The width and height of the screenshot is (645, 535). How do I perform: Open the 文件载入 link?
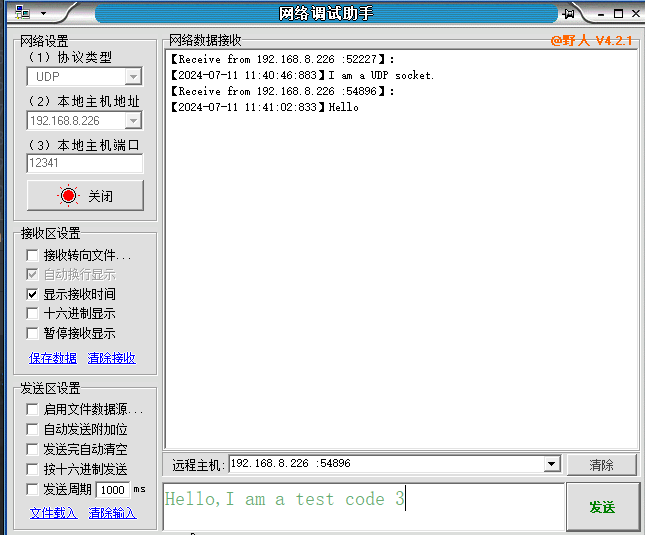pos(53,513)
